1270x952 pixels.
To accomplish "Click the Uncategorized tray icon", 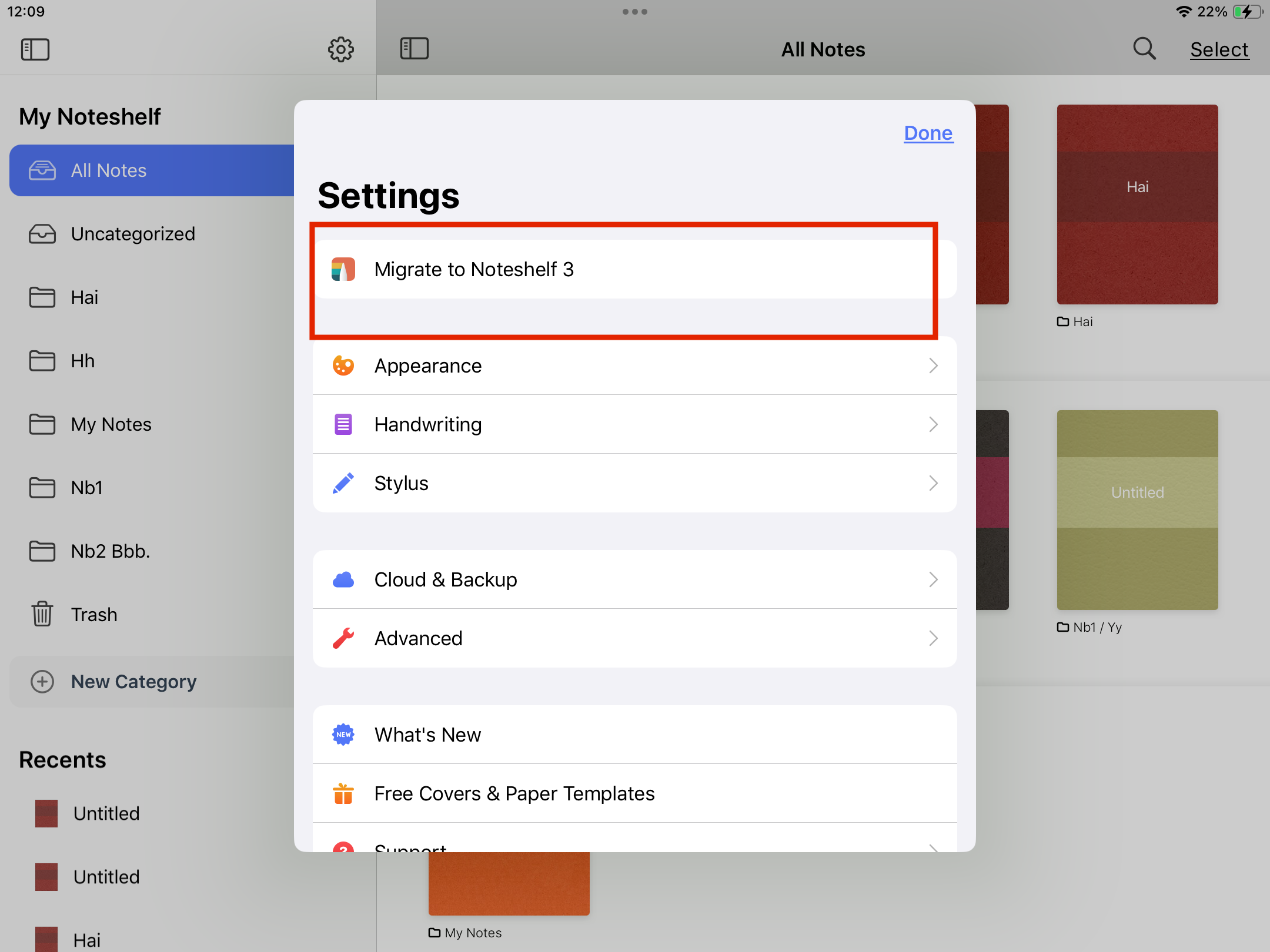I will click(x=42, y=234).
